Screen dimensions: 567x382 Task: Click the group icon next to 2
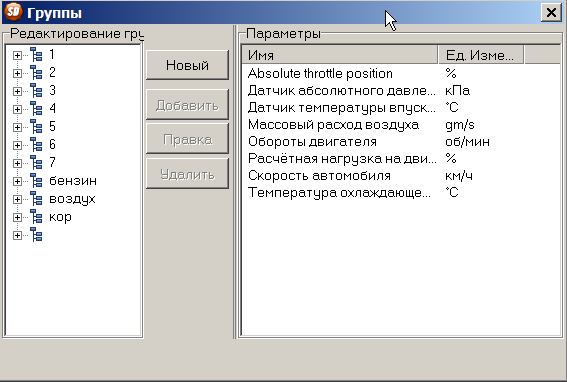(36, 72)
